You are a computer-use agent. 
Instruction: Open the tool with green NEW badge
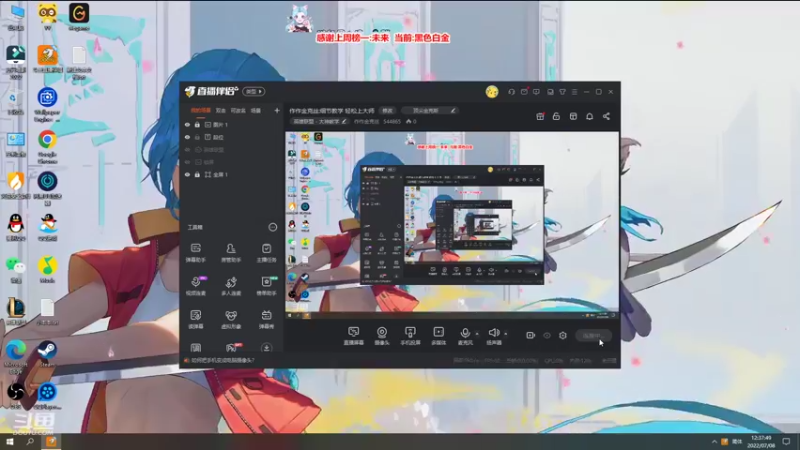[x=266, y=286]
